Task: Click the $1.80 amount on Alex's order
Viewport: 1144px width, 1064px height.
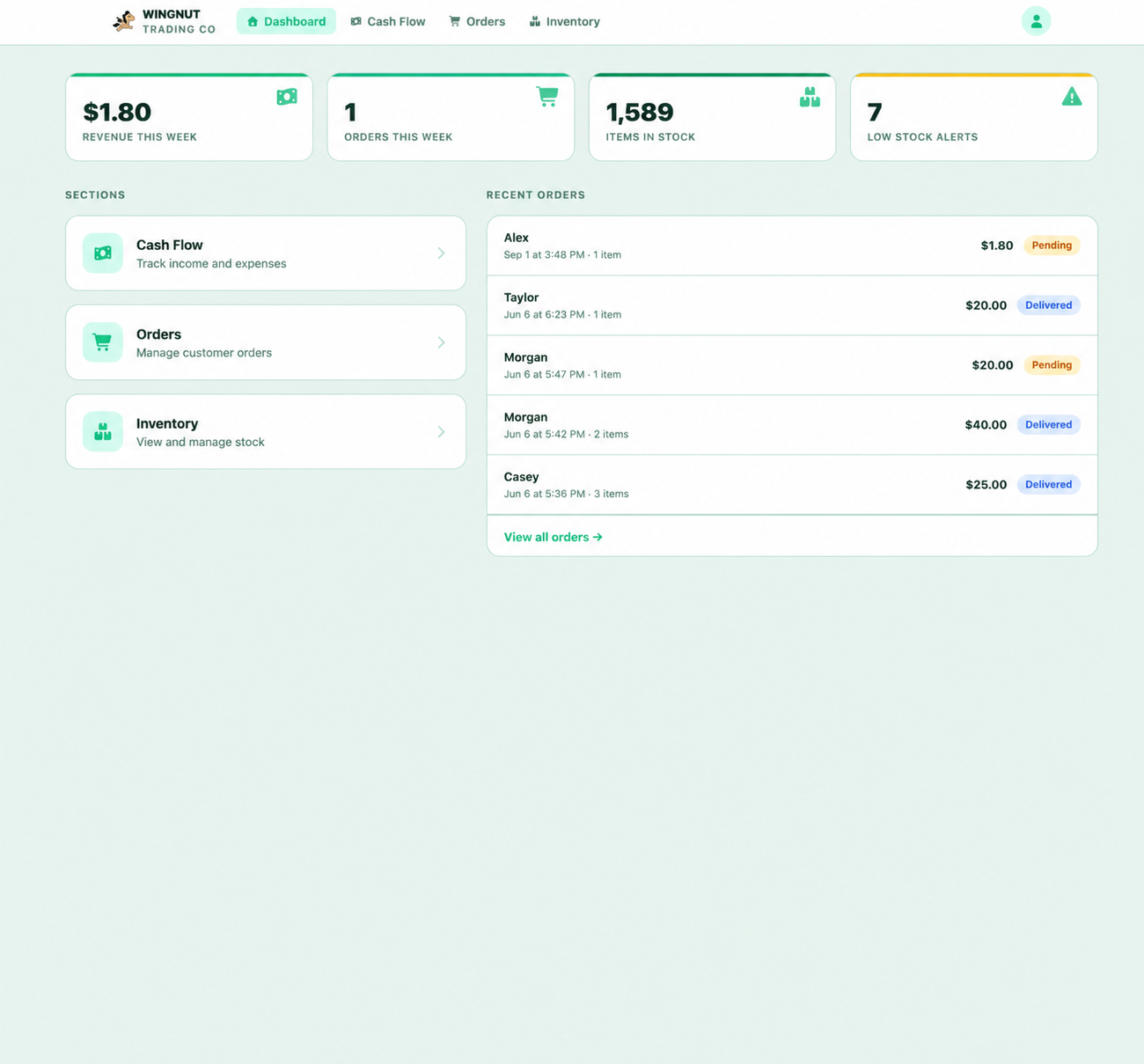Action: click(x=997, y=246)
